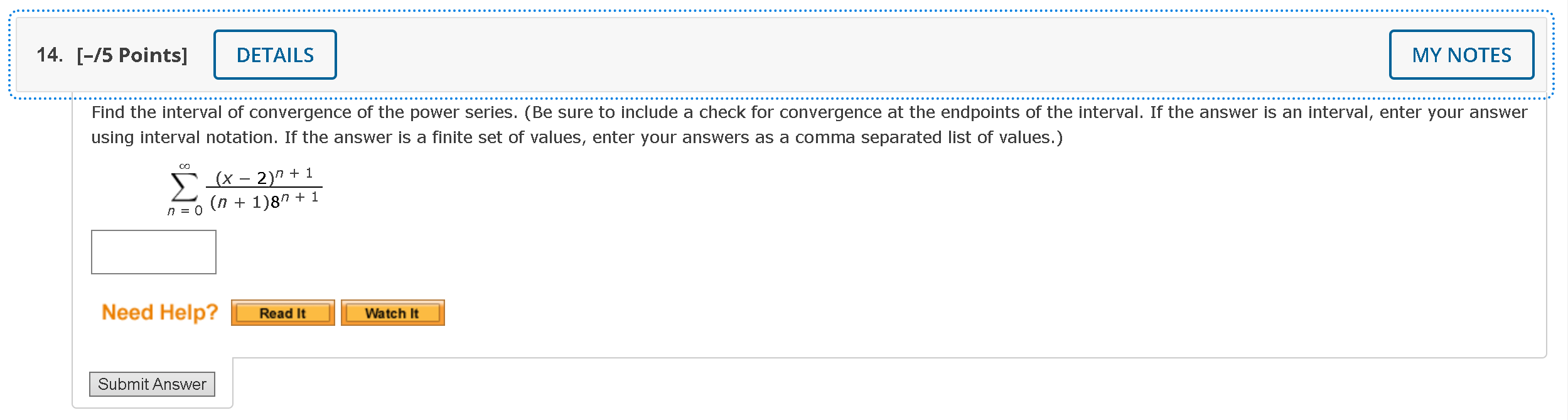This screenshot has width=1568, height=420.
Task: Access textbook help with Read It
Action: [282, 312]
